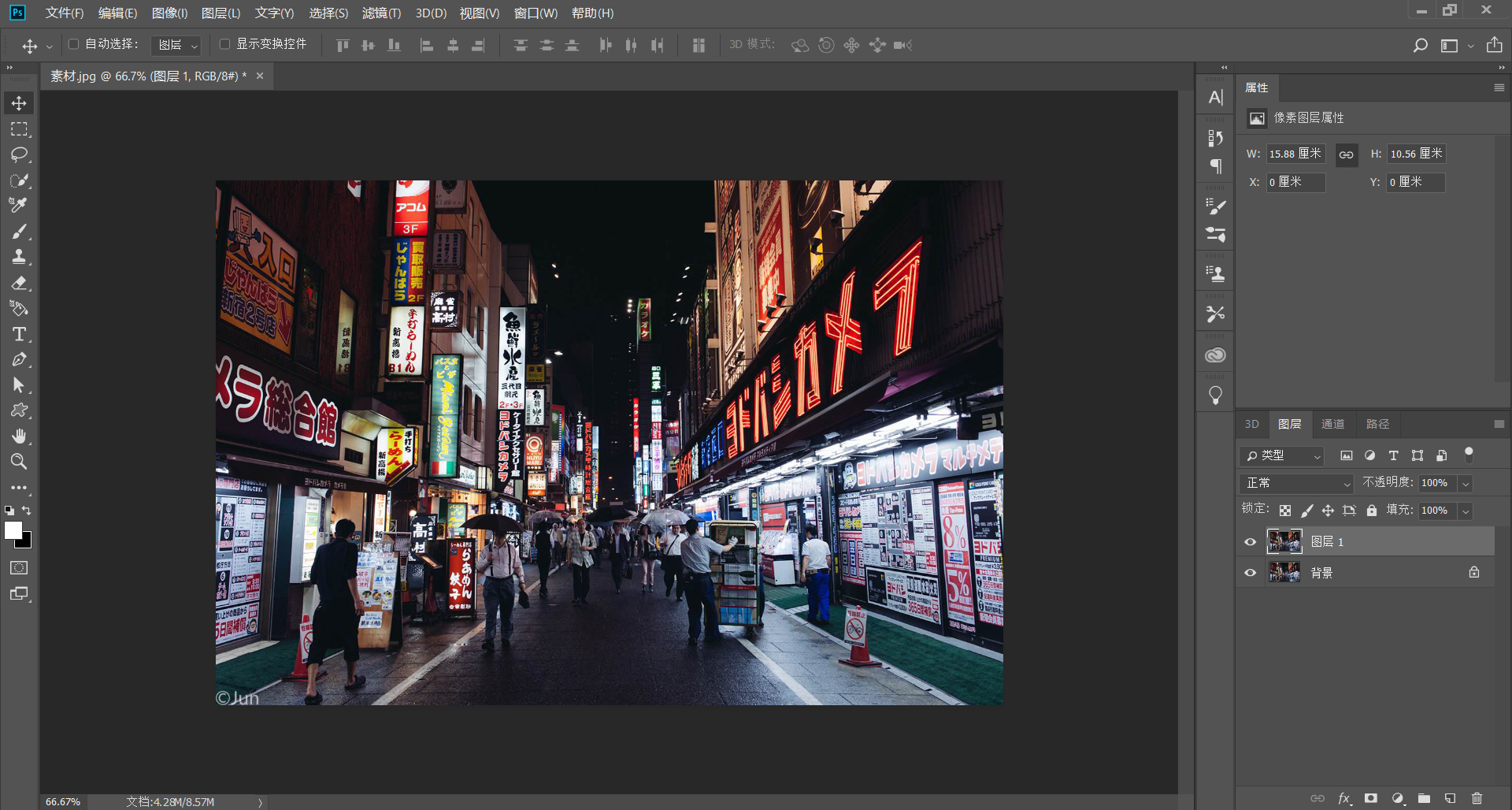Click the W width input field

click(1295, 154)
